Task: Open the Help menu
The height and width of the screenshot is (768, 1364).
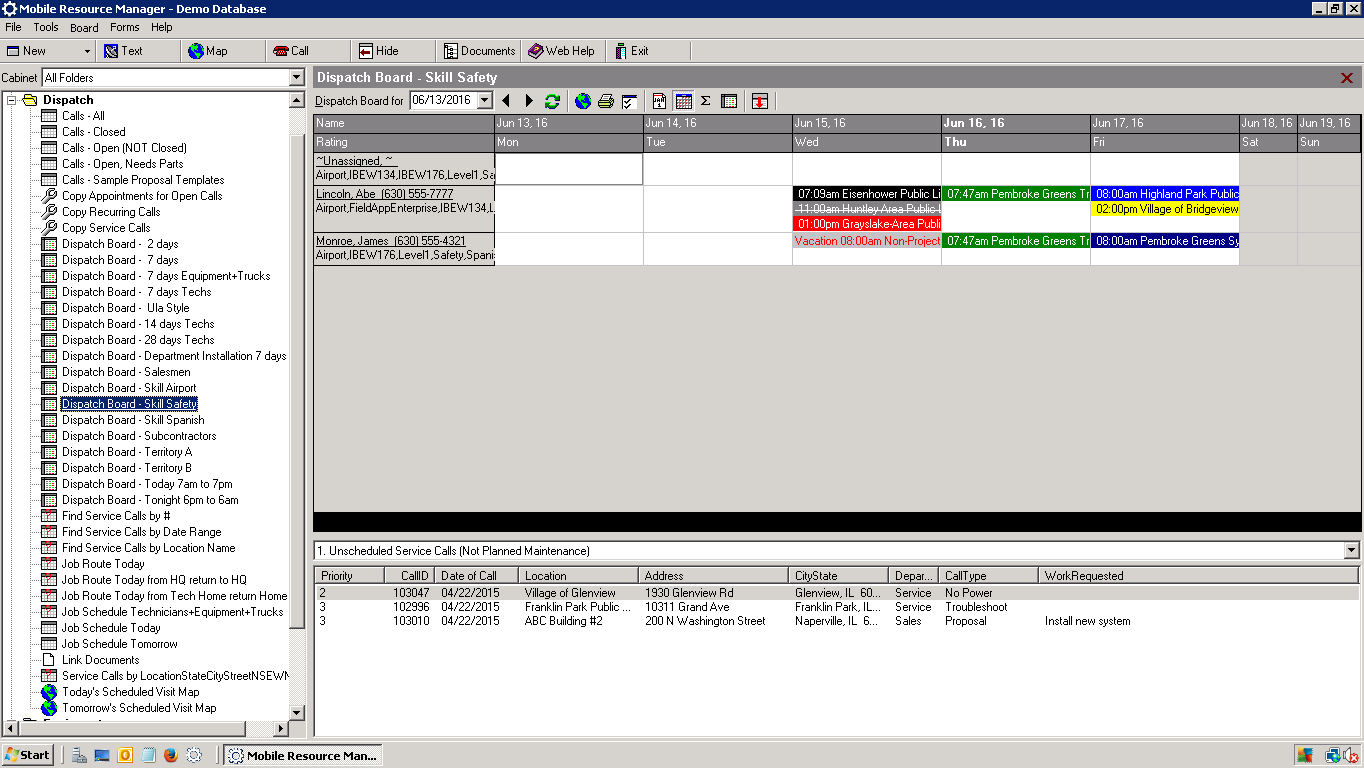Action: click(x=161, y=27)
